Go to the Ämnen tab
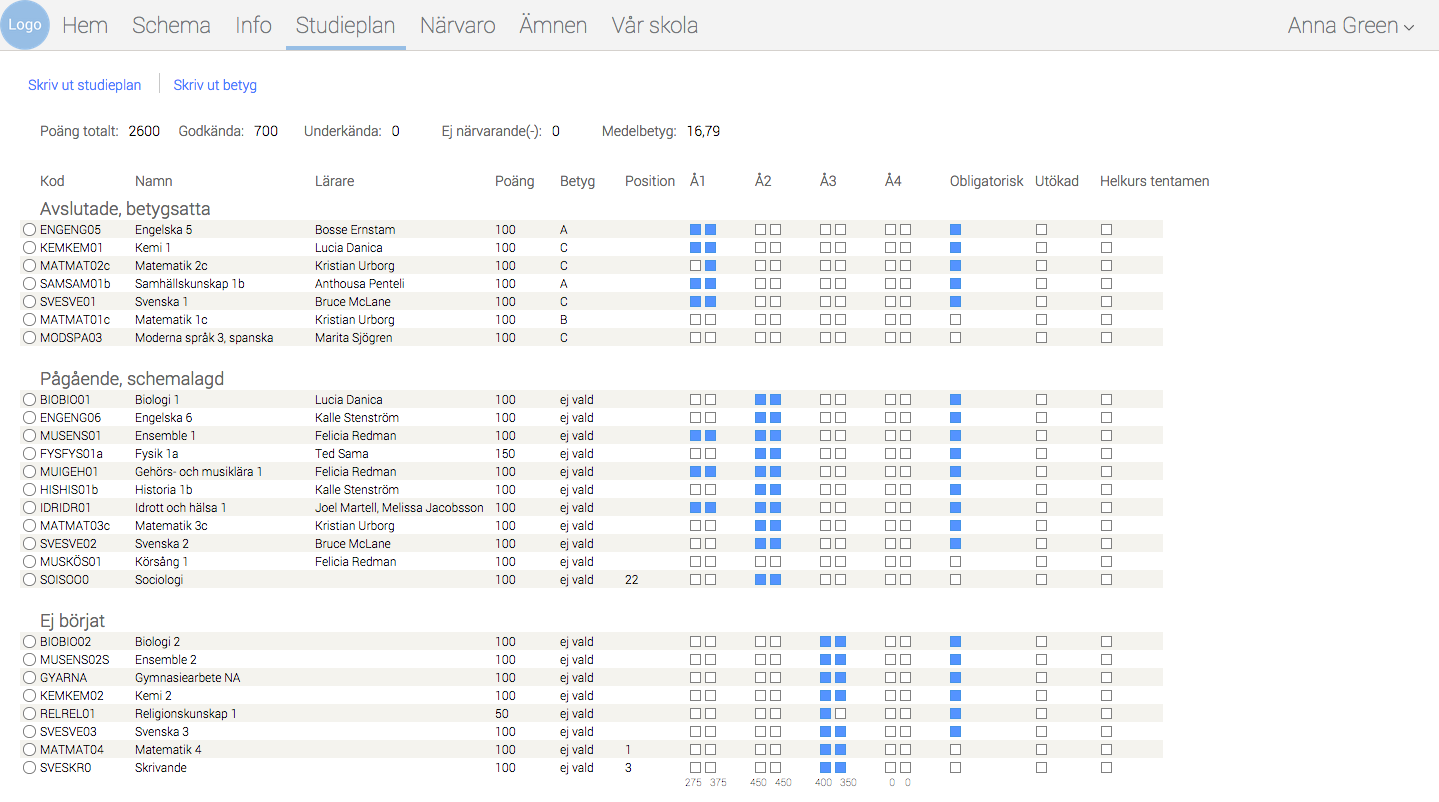The image size is (1439, 802). [x=553, y=26]
